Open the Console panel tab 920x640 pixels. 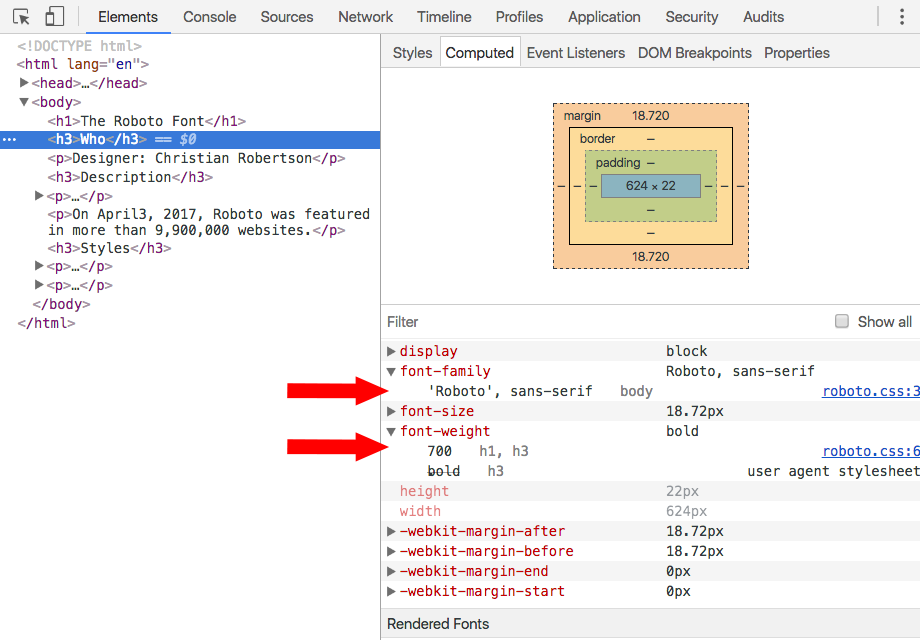(x=209, y=17)
